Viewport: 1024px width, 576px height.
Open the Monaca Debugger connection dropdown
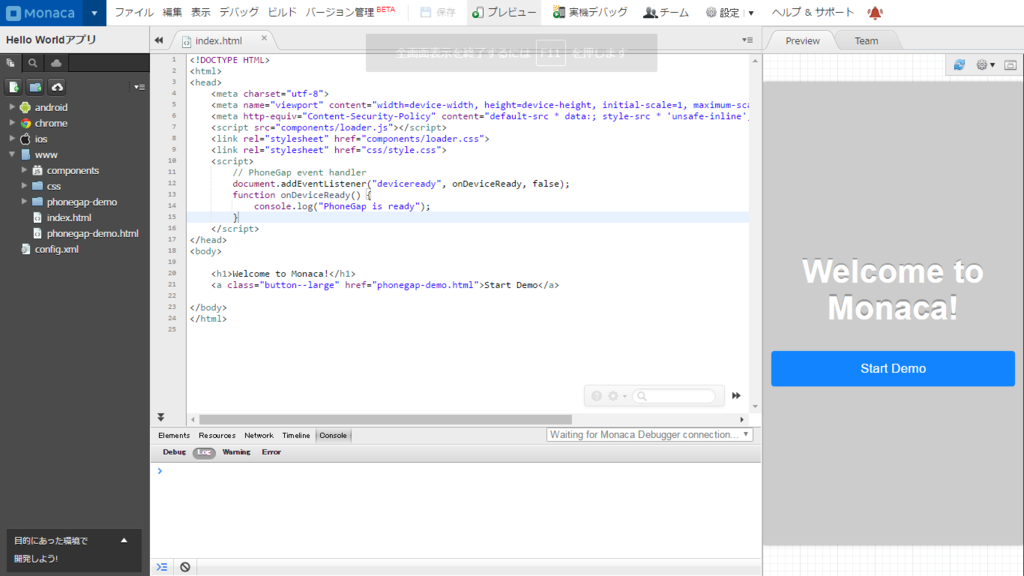649,435
